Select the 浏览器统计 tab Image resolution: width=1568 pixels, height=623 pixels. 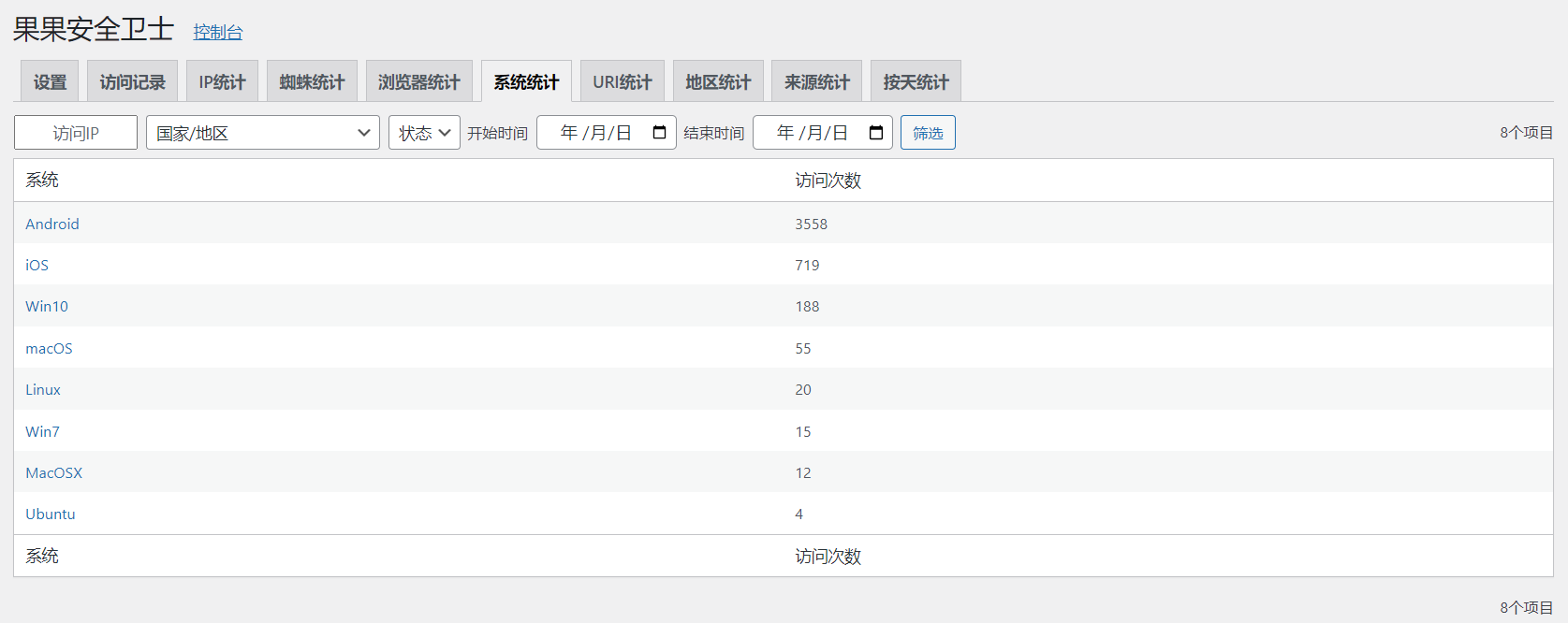(x=418, y=81)
